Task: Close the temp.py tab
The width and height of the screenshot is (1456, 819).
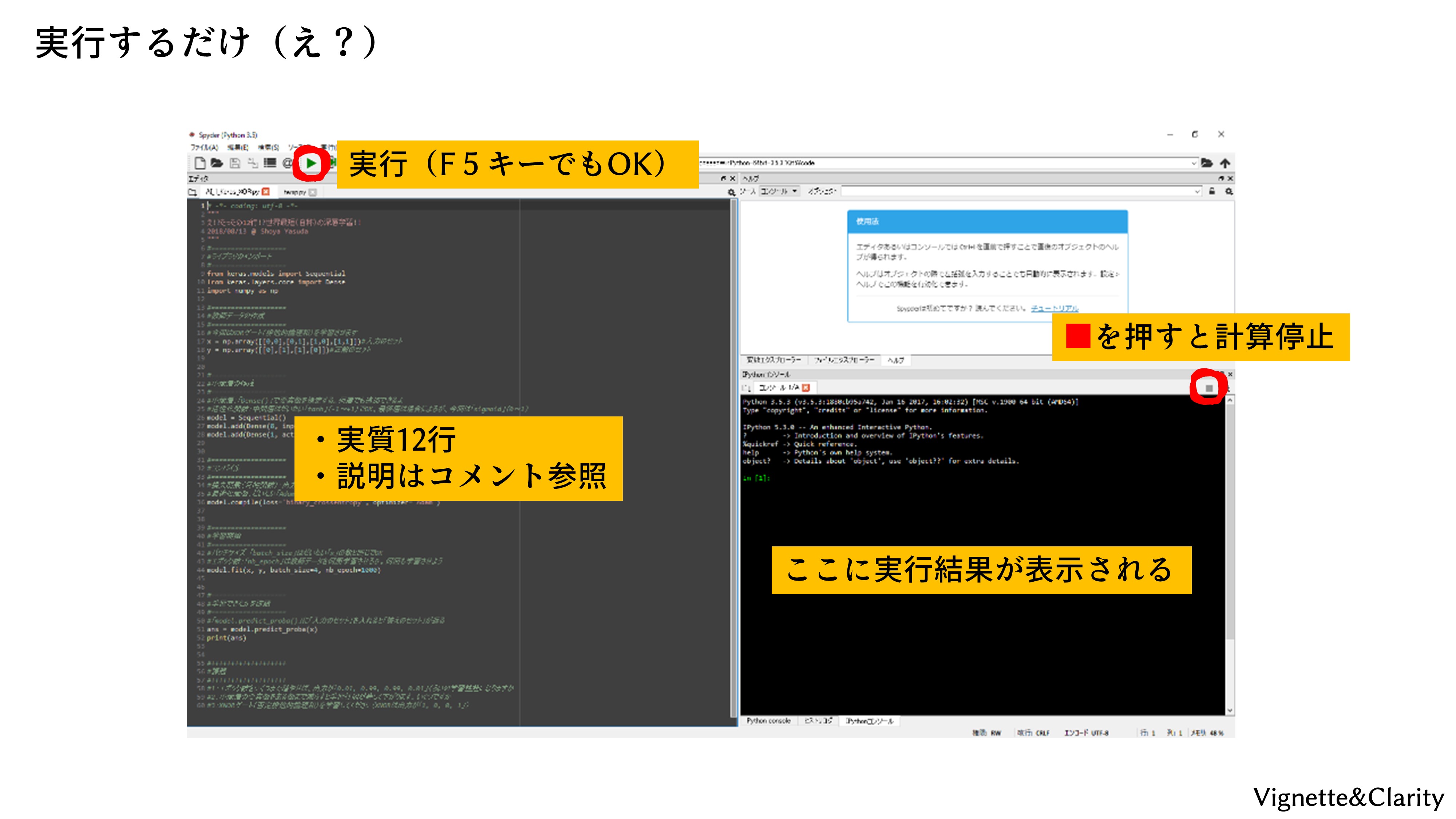Action: [x=313, y=192]
